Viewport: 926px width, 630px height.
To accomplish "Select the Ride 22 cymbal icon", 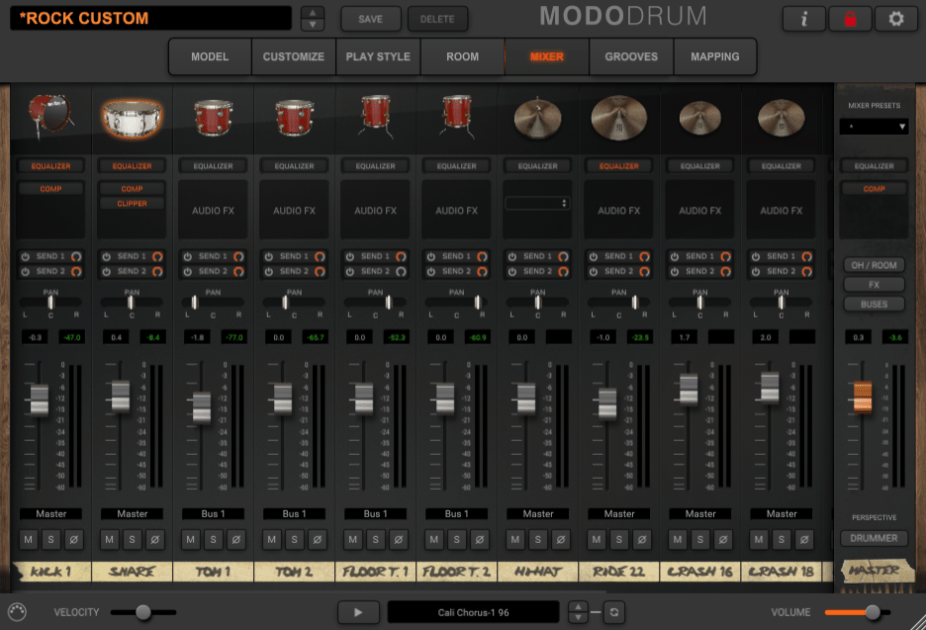I will pos(619,117).
